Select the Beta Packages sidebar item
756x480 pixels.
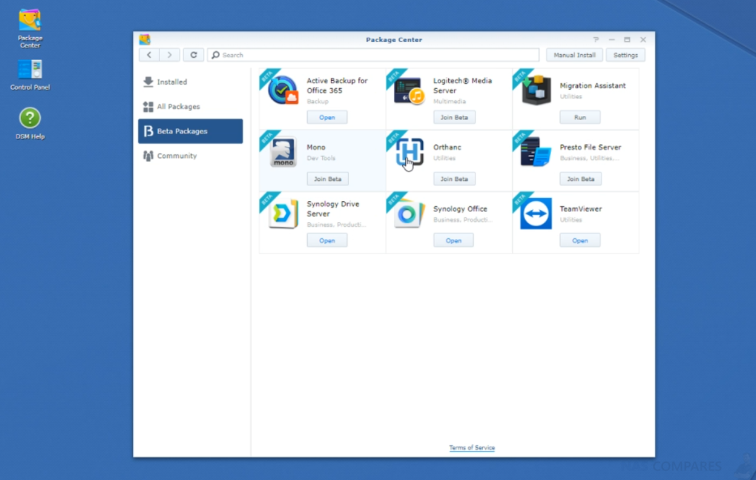coord(190,131)
